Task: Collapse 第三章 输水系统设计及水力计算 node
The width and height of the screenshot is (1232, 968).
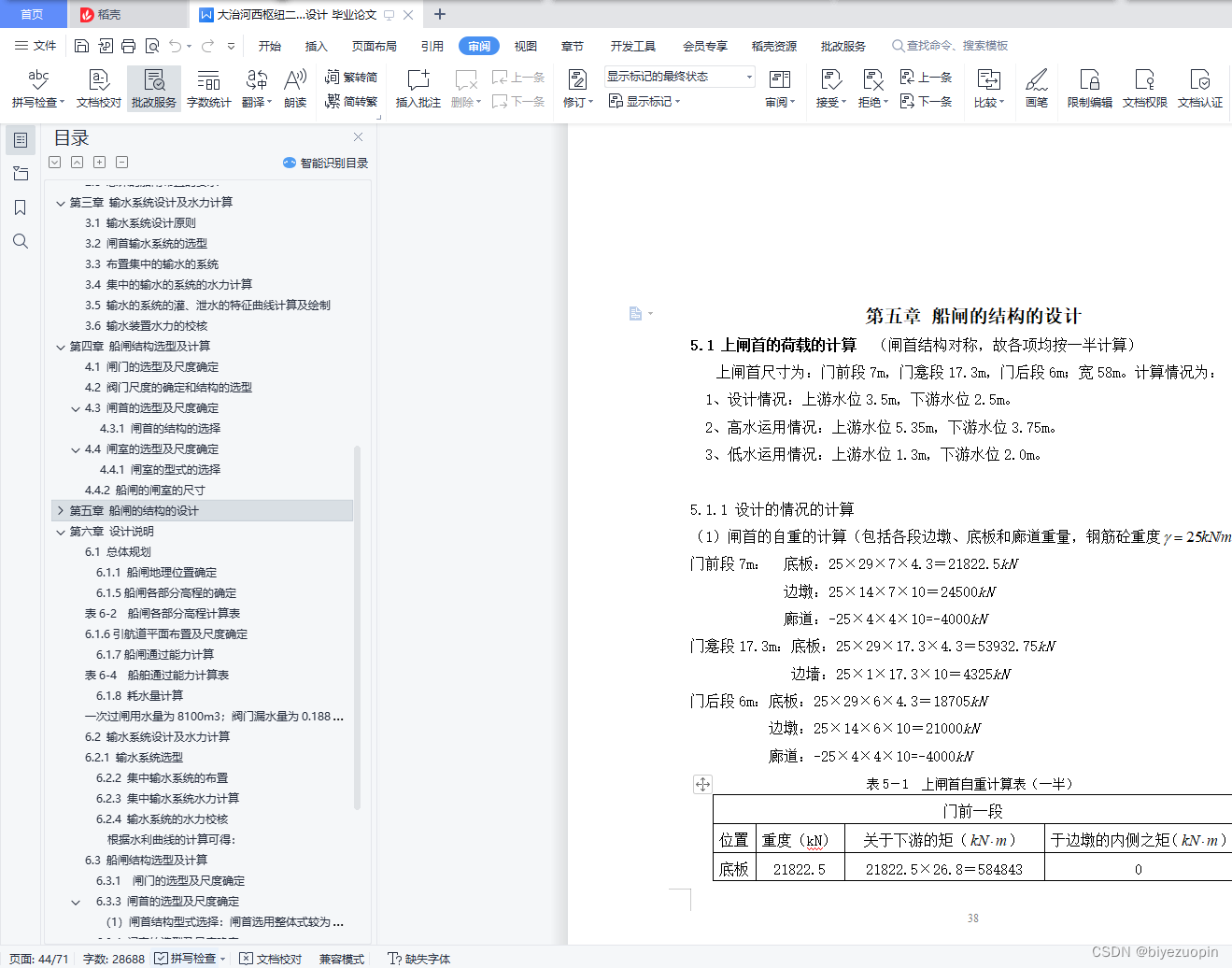Action: point(61,203)
